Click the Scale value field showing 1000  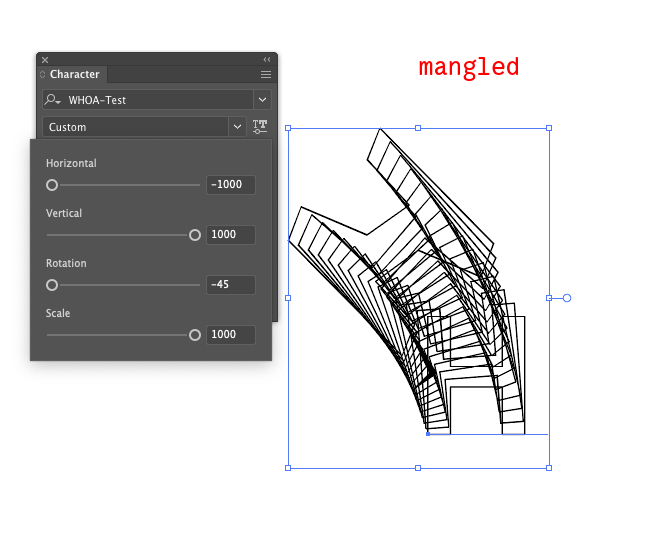pos(231,335)
